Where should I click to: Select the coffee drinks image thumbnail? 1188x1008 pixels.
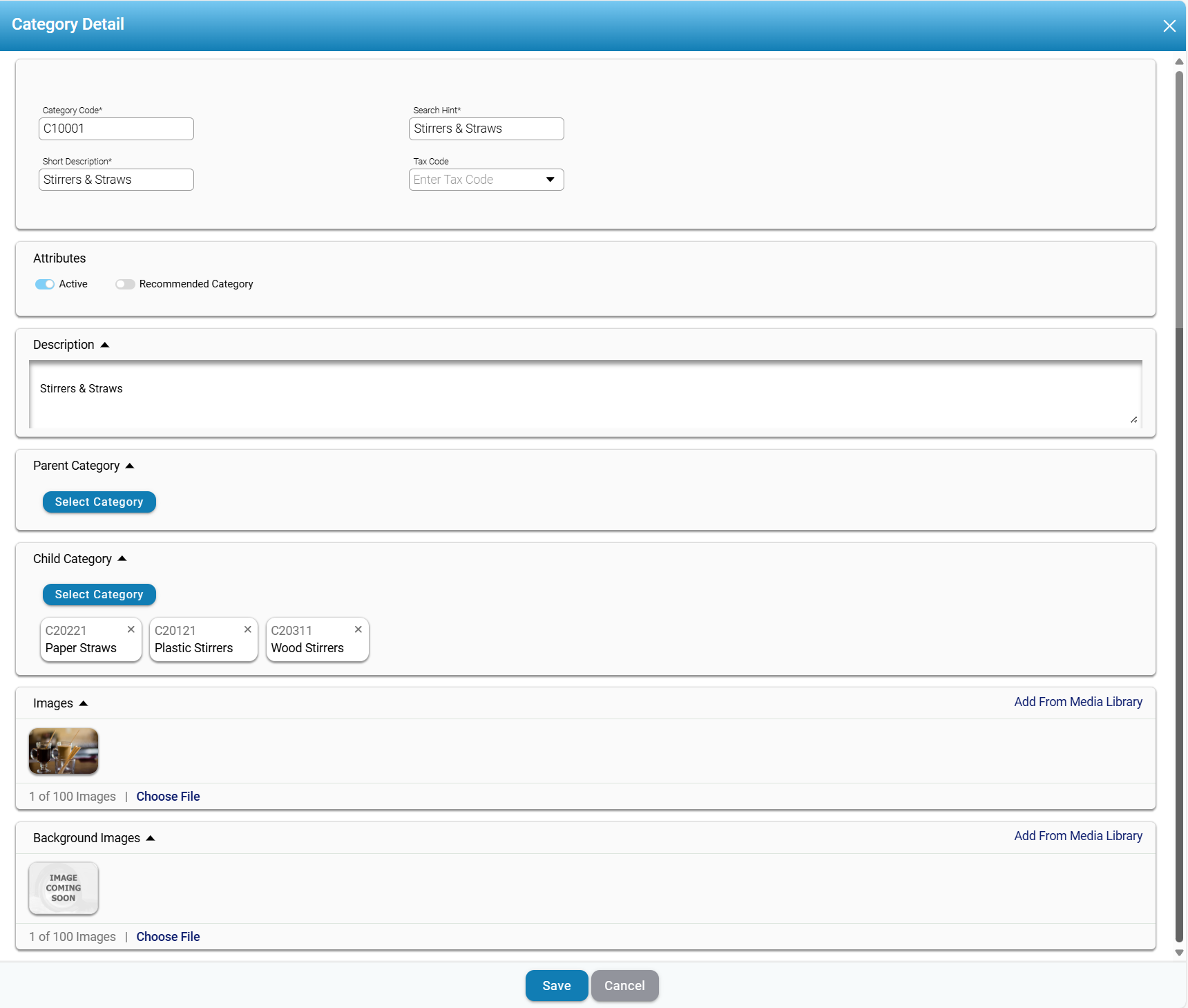[64, 751]
